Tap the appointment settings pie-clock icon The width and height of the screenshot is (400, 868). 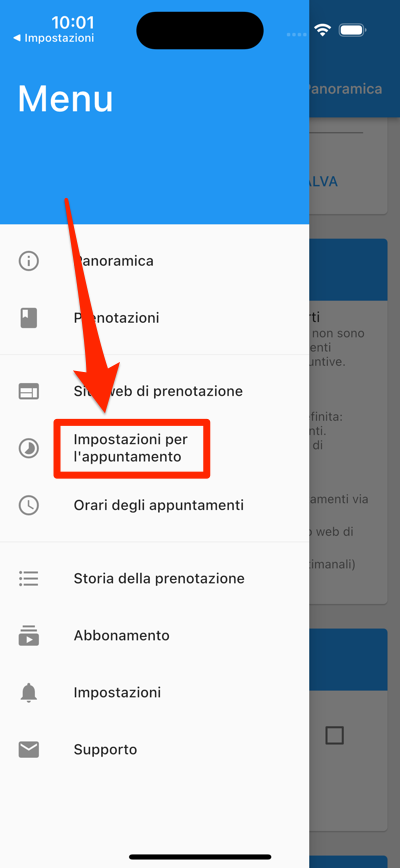point(29,448)
